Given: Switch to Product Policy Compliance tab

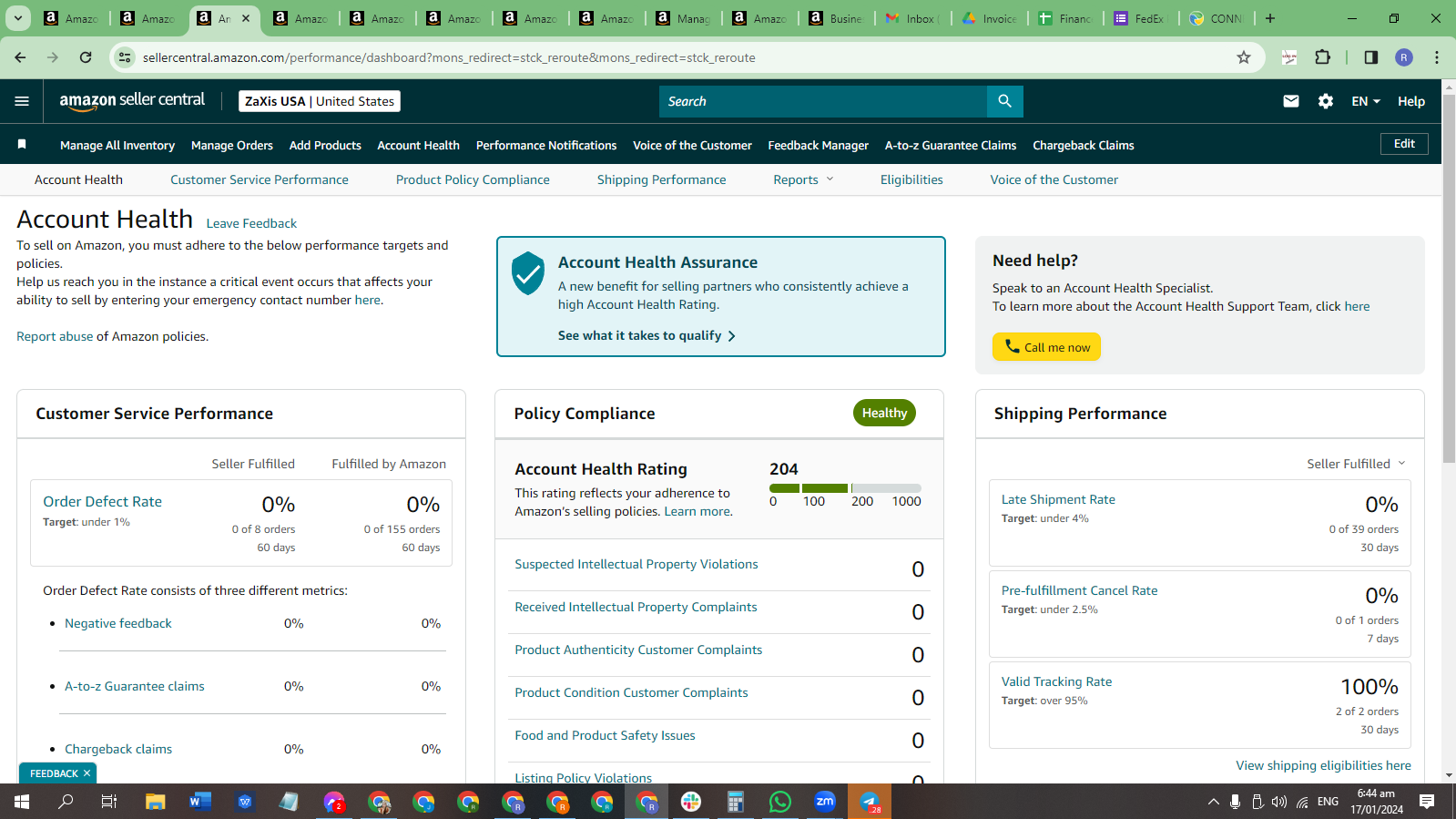Looking at the screenshot, I should (x=473, y=179).
